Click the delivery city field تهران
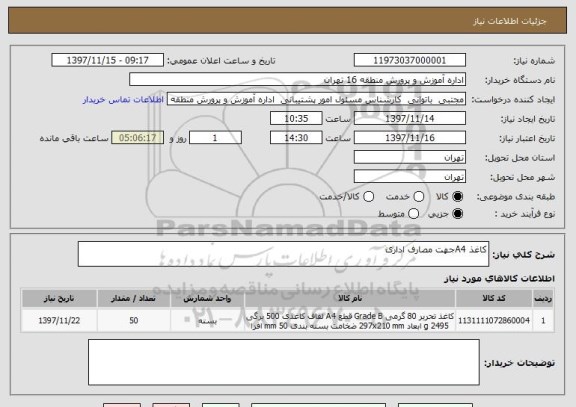 tap(410, 177)
